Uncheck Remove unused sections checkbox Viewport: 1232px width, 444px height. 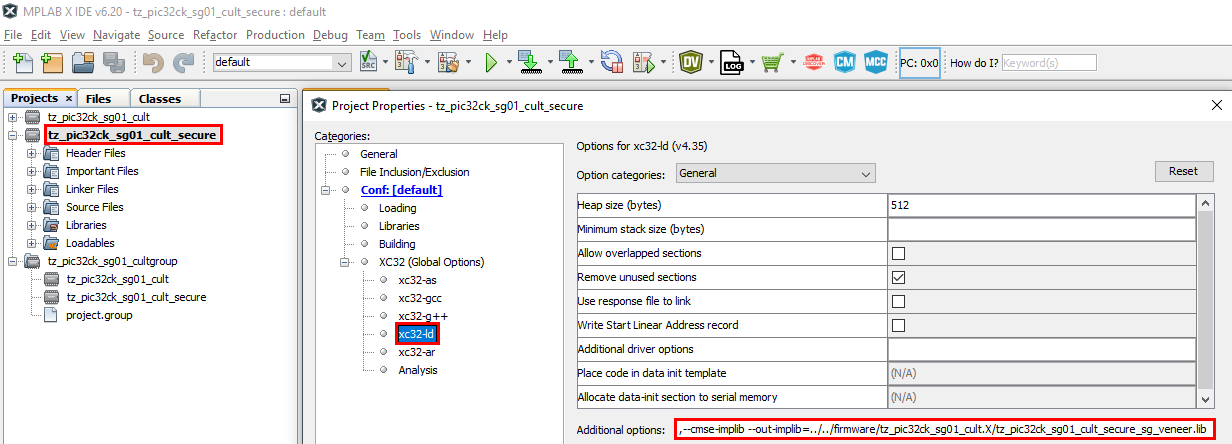[898, 277]
